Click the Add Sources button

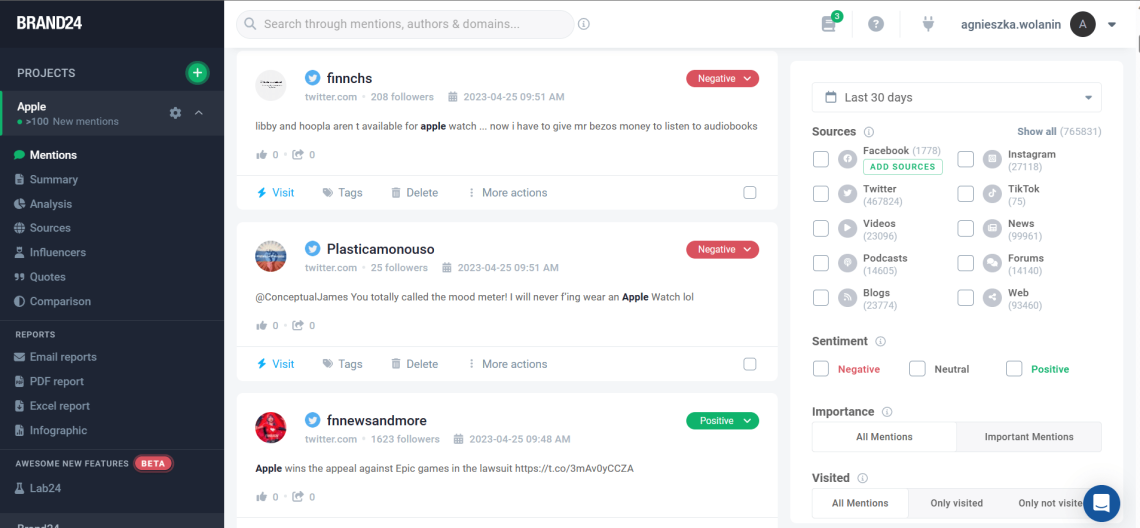(902, 167)
